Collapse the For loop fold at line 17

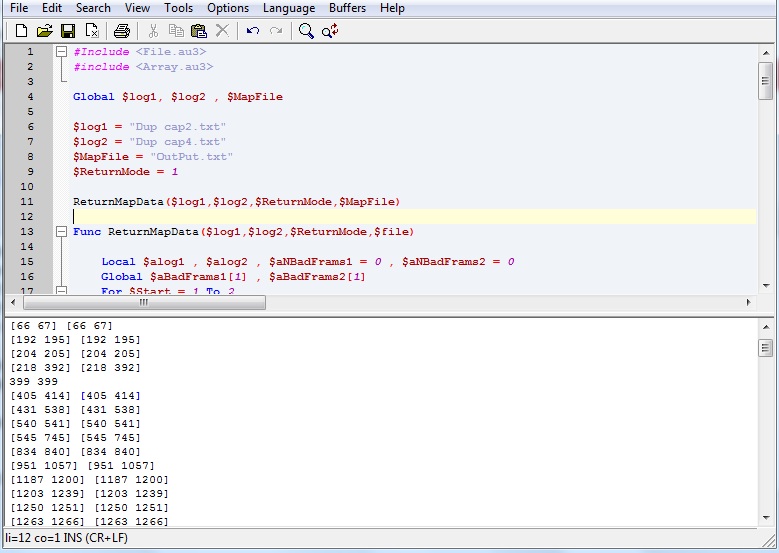coord(61,290)
